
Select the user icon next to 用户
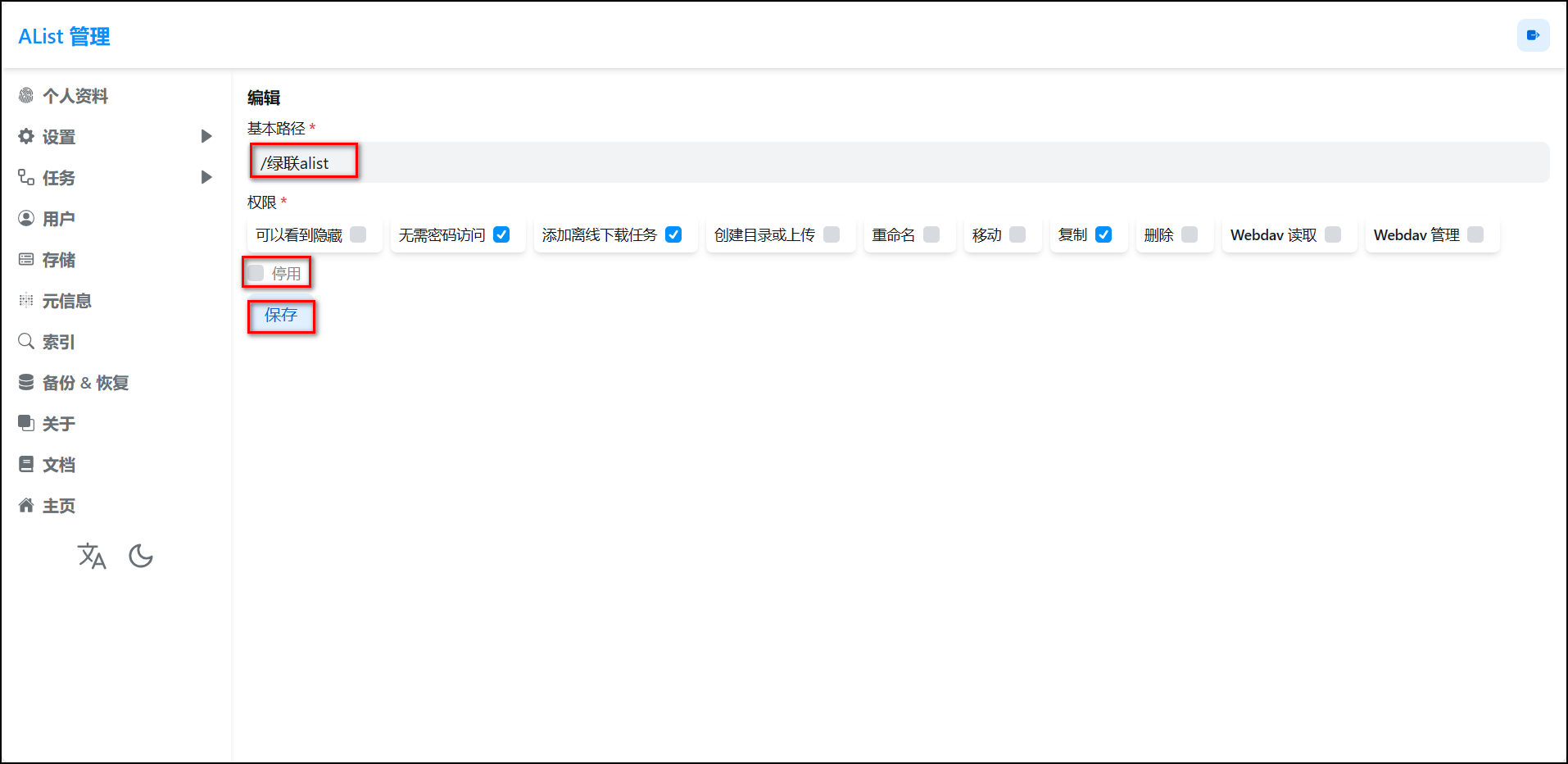[x=26, y=219]
